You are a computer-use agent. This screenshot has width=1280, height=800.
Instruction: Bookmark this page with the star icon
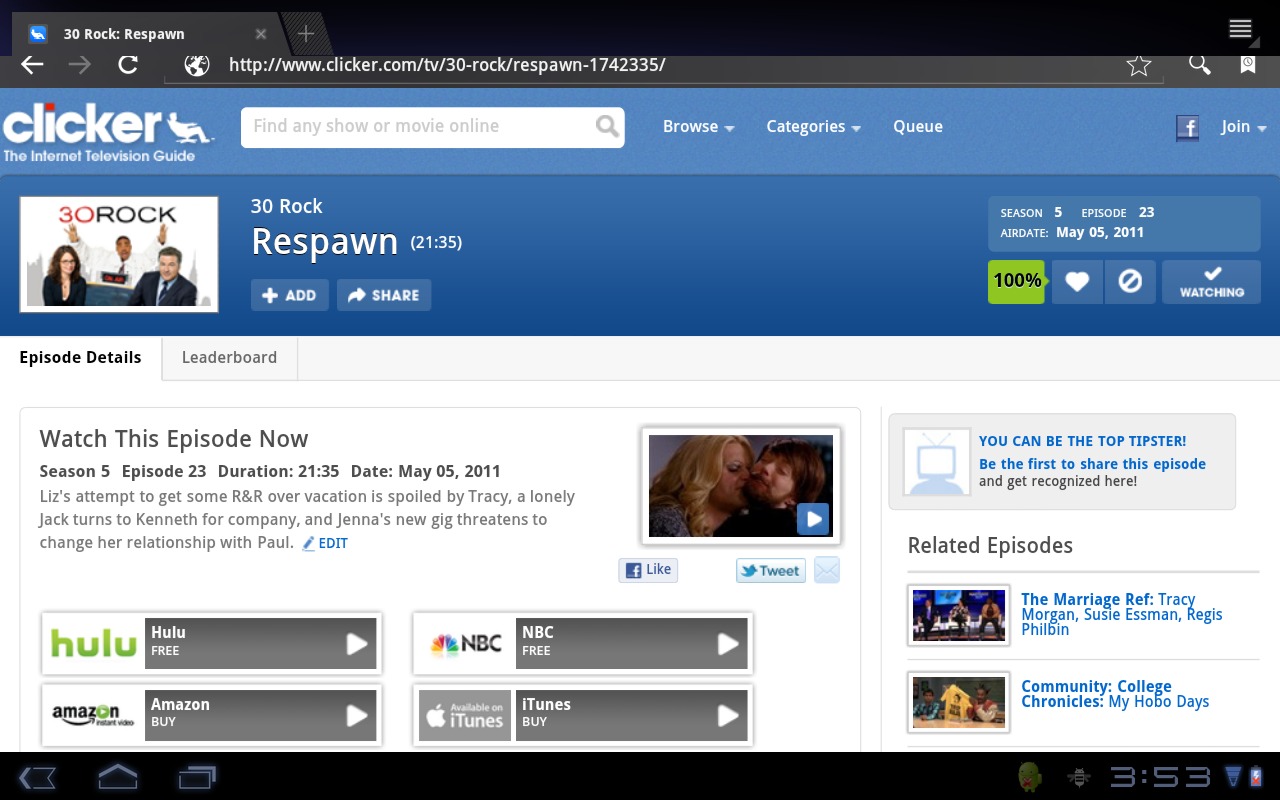click(1138, 66)
